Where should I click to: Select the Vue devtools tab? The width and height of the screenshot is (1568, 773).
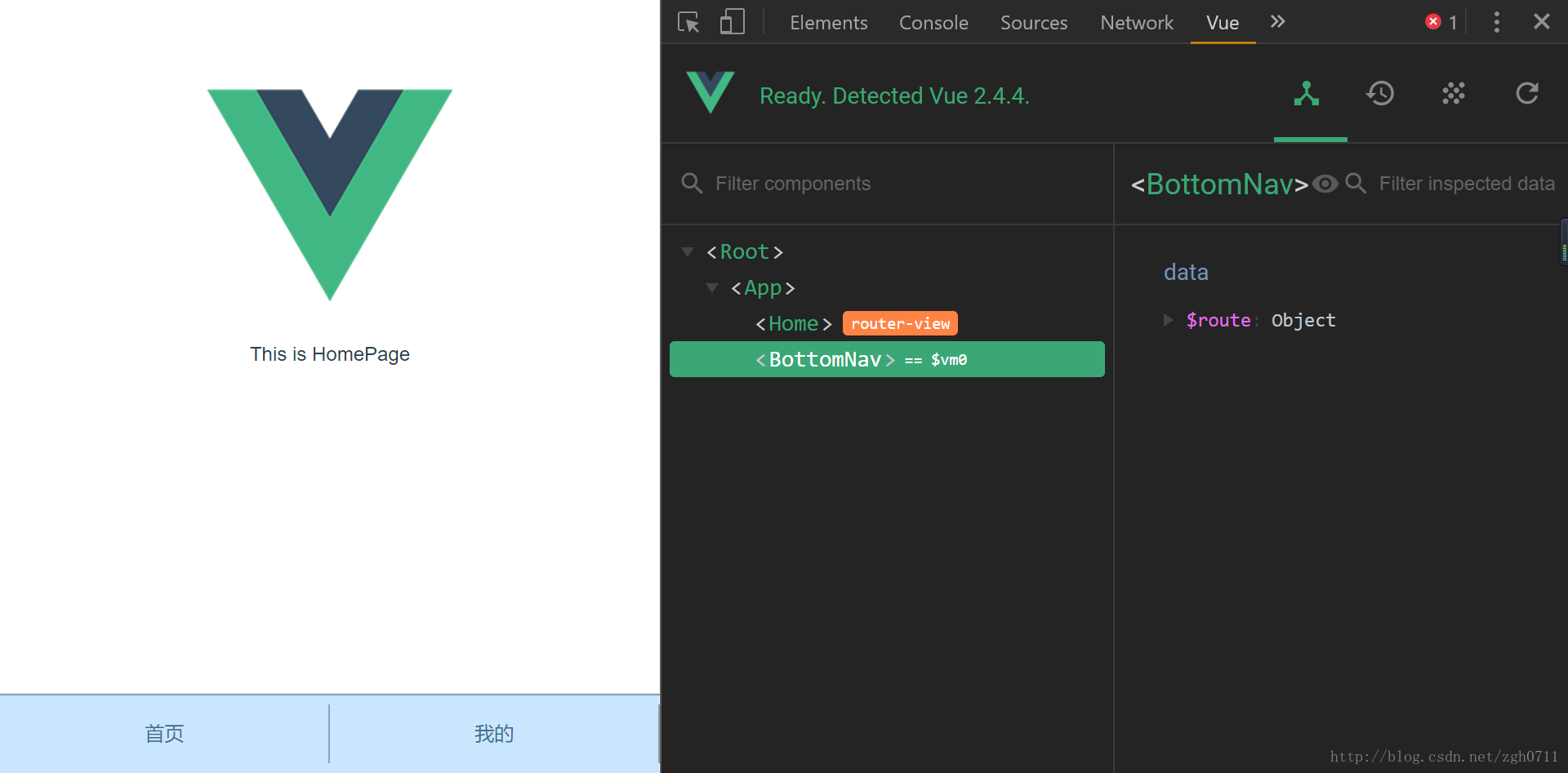click(1223, 23)
